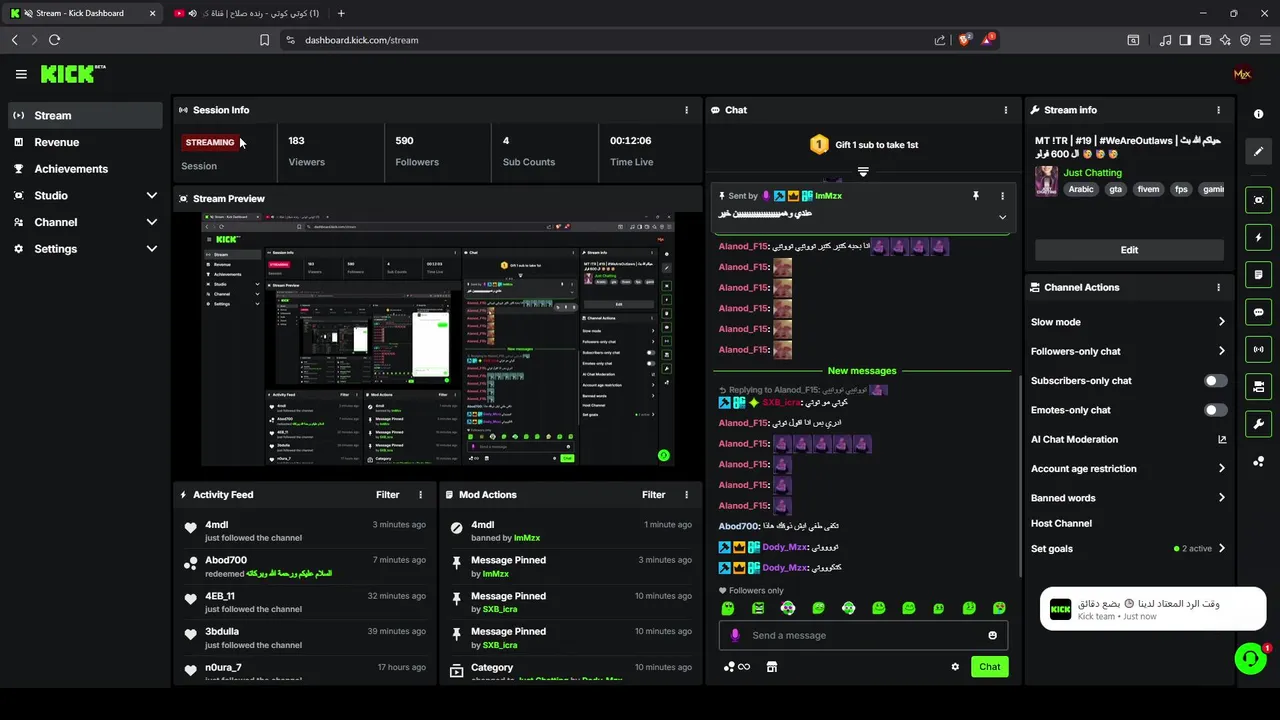Image resolution: width=1280 pixels, height=720 pixels.
Task: Click the purple microphone icon in message box
Action: click(x=735, y=635)
